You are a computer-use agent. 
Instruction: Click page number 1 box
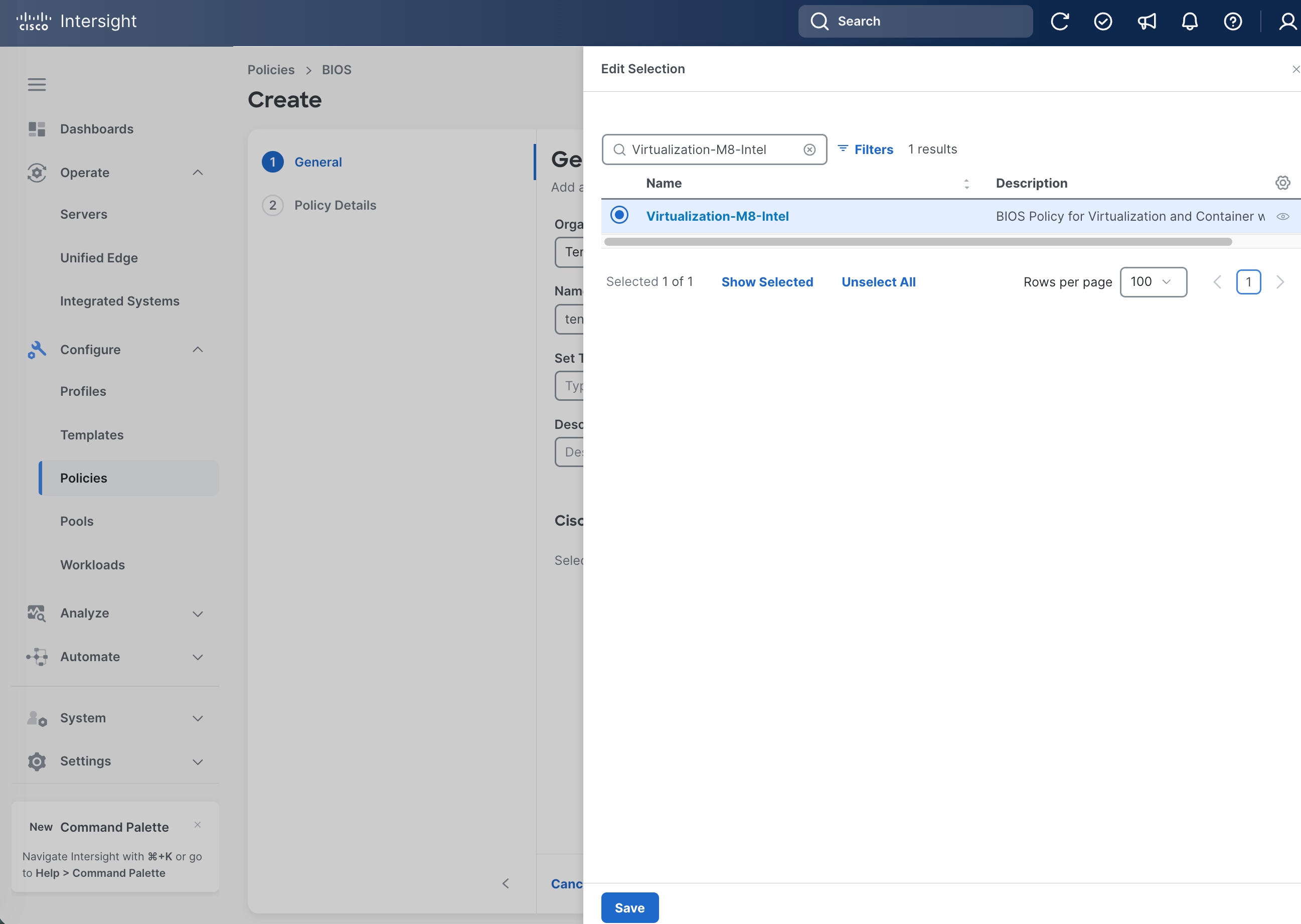[1248, 281]
